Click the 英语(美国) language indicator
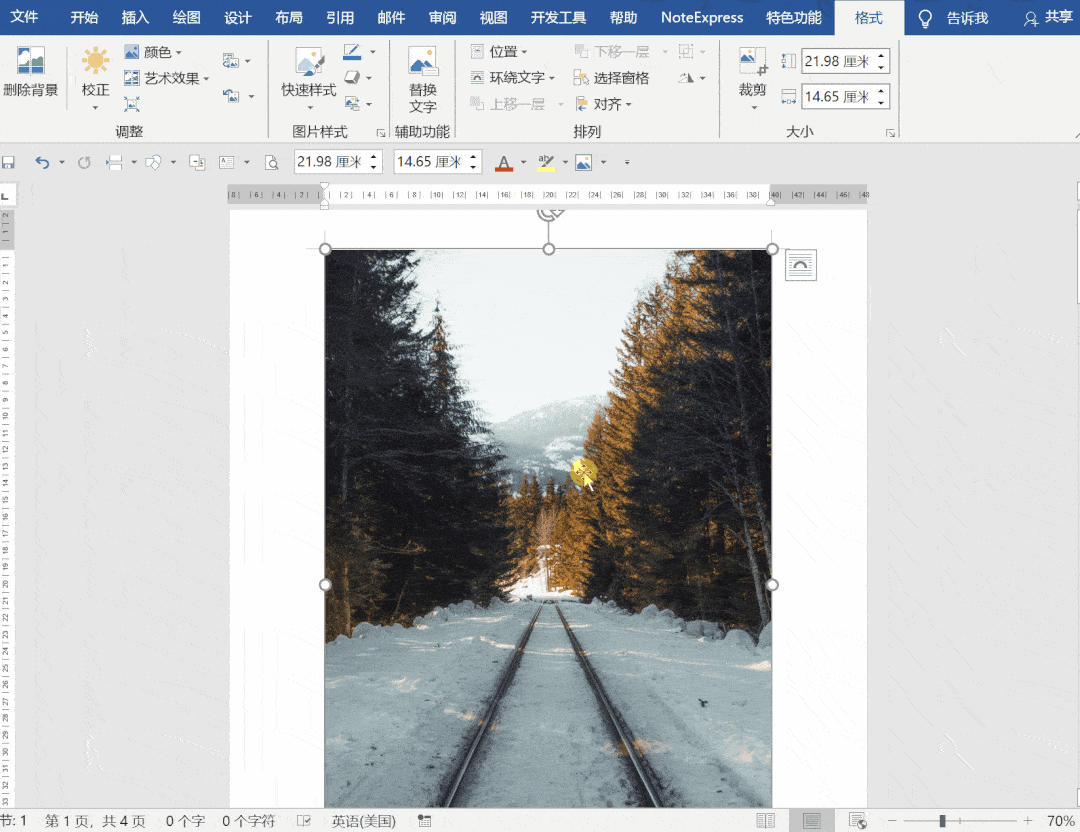The height and width of the screenshot is (832, 1080). 363,821
